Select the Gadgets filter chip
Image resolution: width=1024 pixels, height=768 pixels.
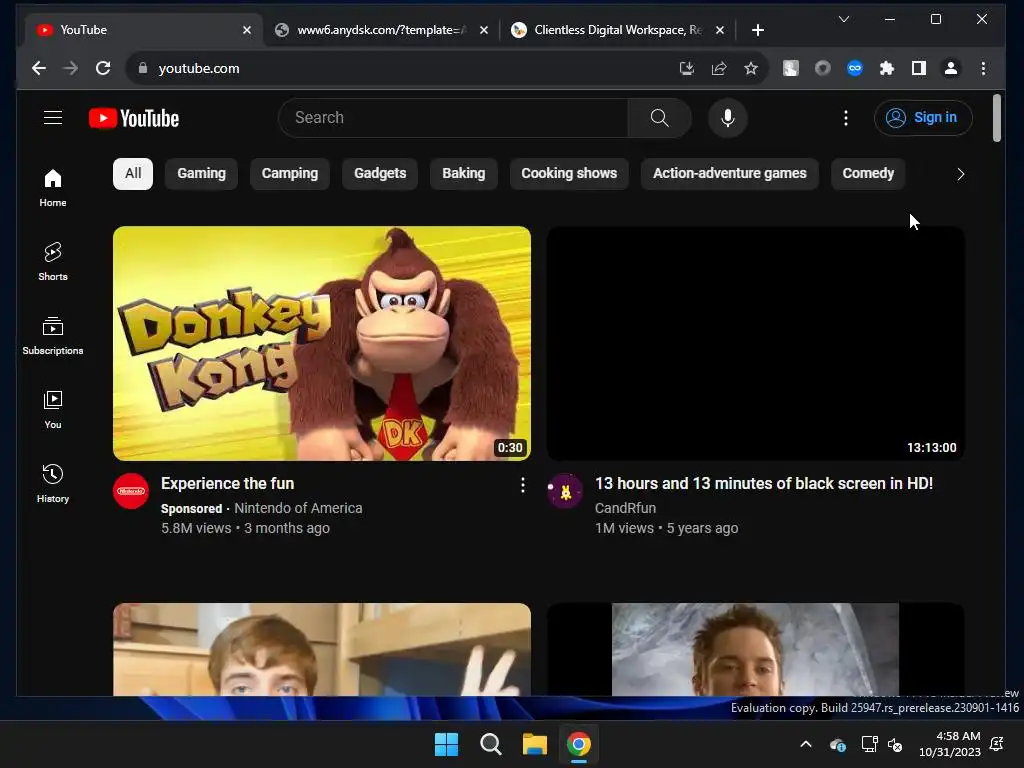380,174
